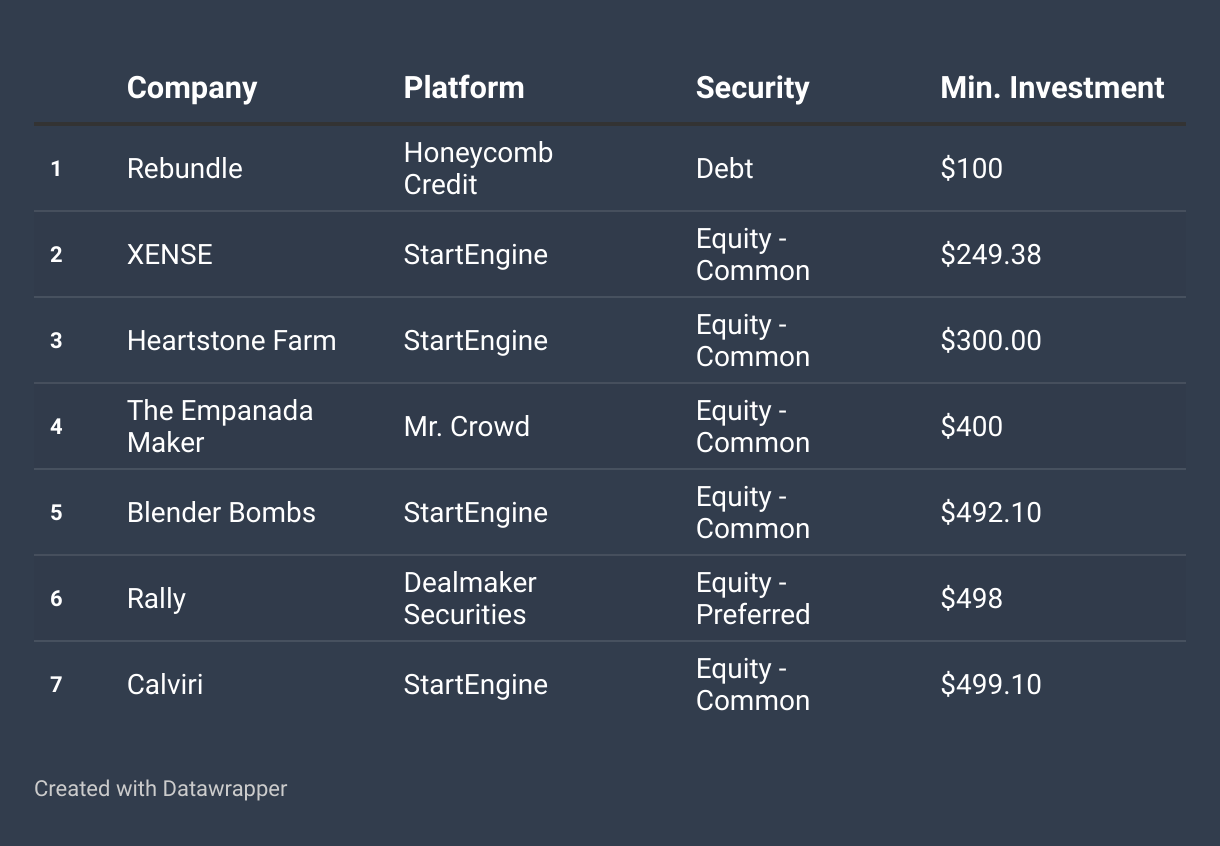This screenshot has height=846, width=1220.
Task: Click row number 6 in the table
Action: pyautogui.click(x=56, y=598)
